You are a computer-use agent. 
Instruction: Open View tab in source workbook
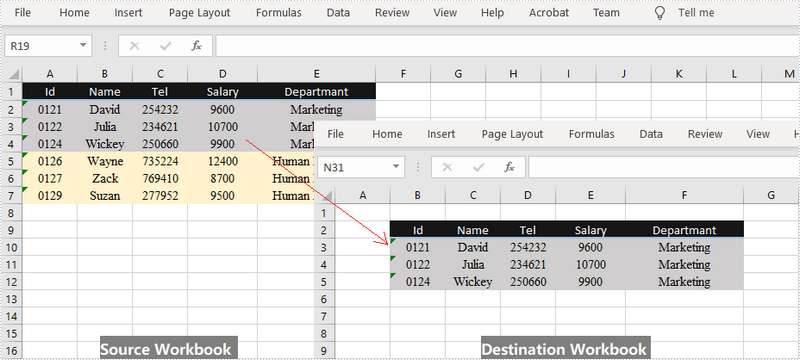point(445,13)
